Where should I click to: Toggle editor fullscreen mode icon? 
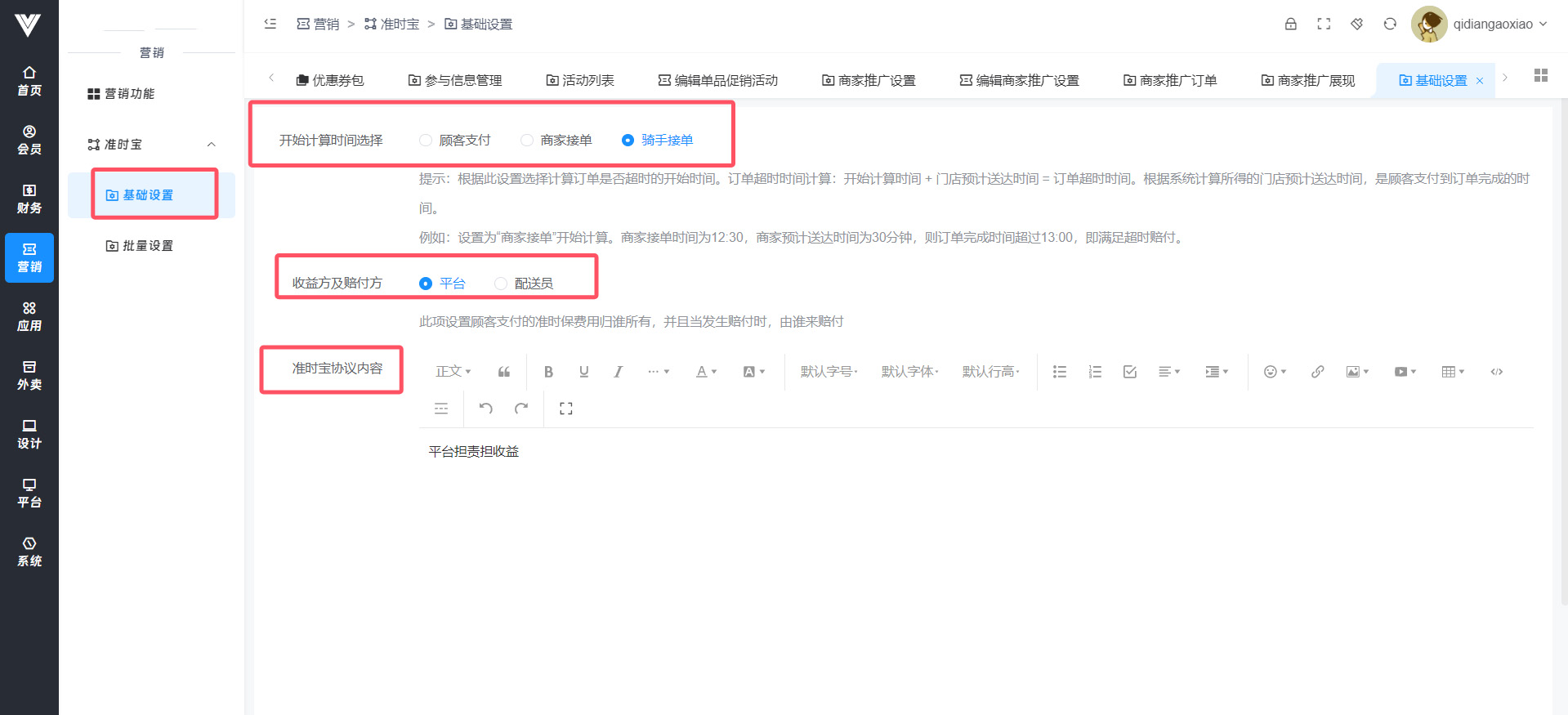pos(565,409)
